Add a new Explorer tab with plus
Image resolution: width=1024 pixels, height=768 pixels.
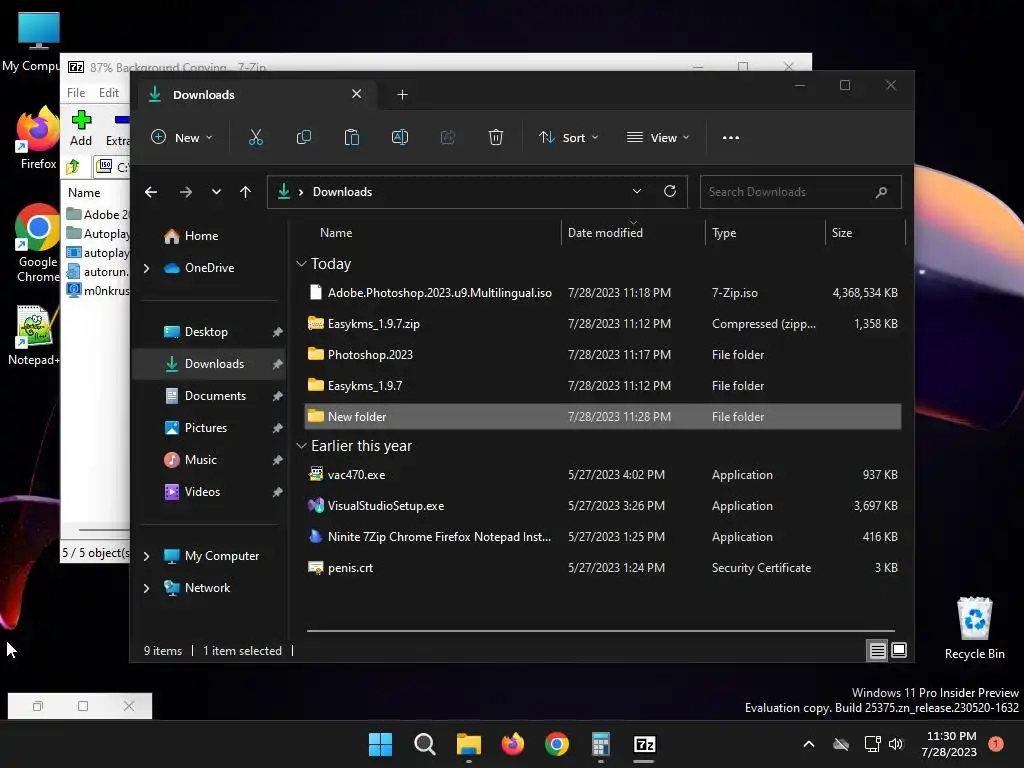tap(402, 95)
